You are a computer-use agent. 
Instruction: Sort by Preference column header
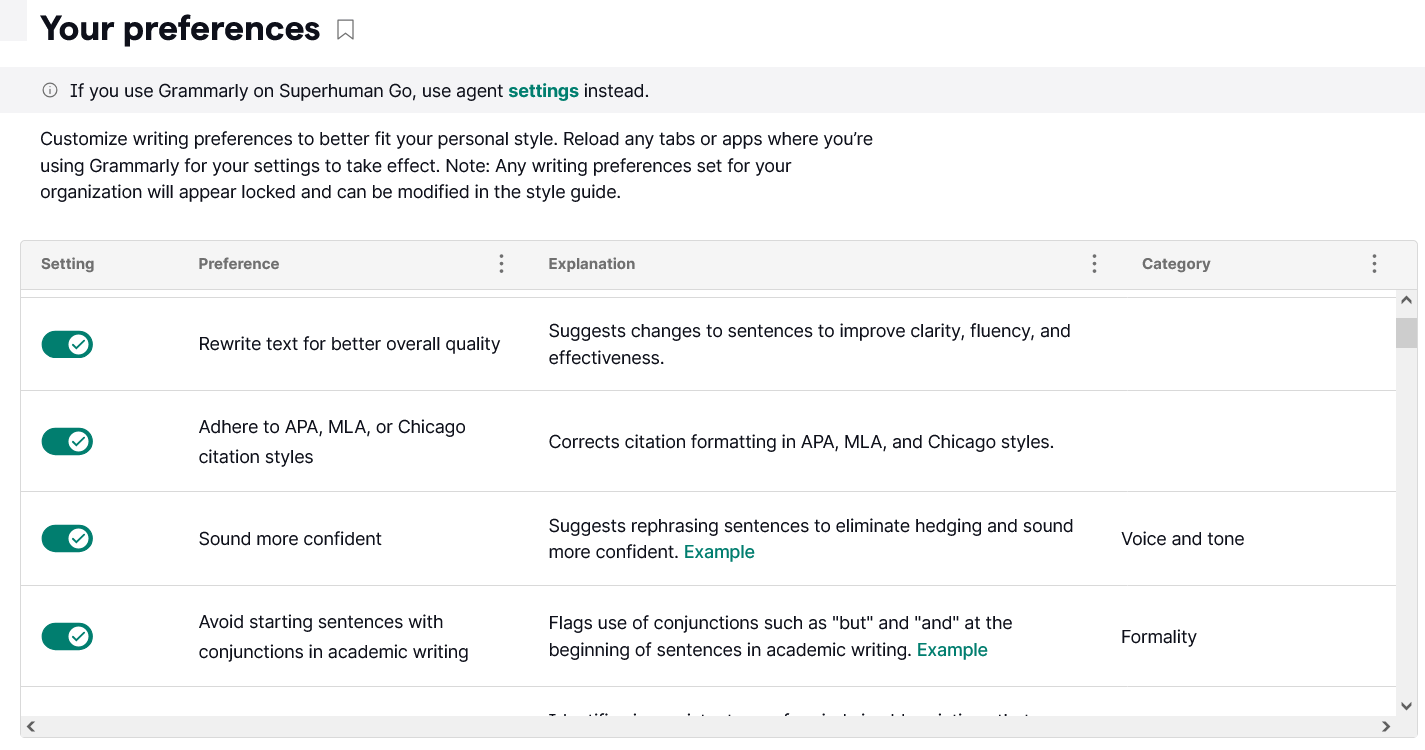pyautogui.click(x=239, y=264)
